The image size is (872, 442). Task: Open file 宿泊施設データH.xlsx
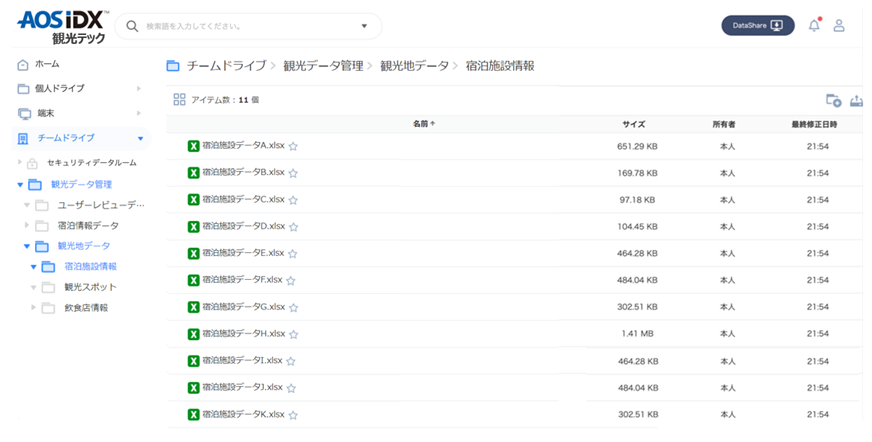(244, 334)
